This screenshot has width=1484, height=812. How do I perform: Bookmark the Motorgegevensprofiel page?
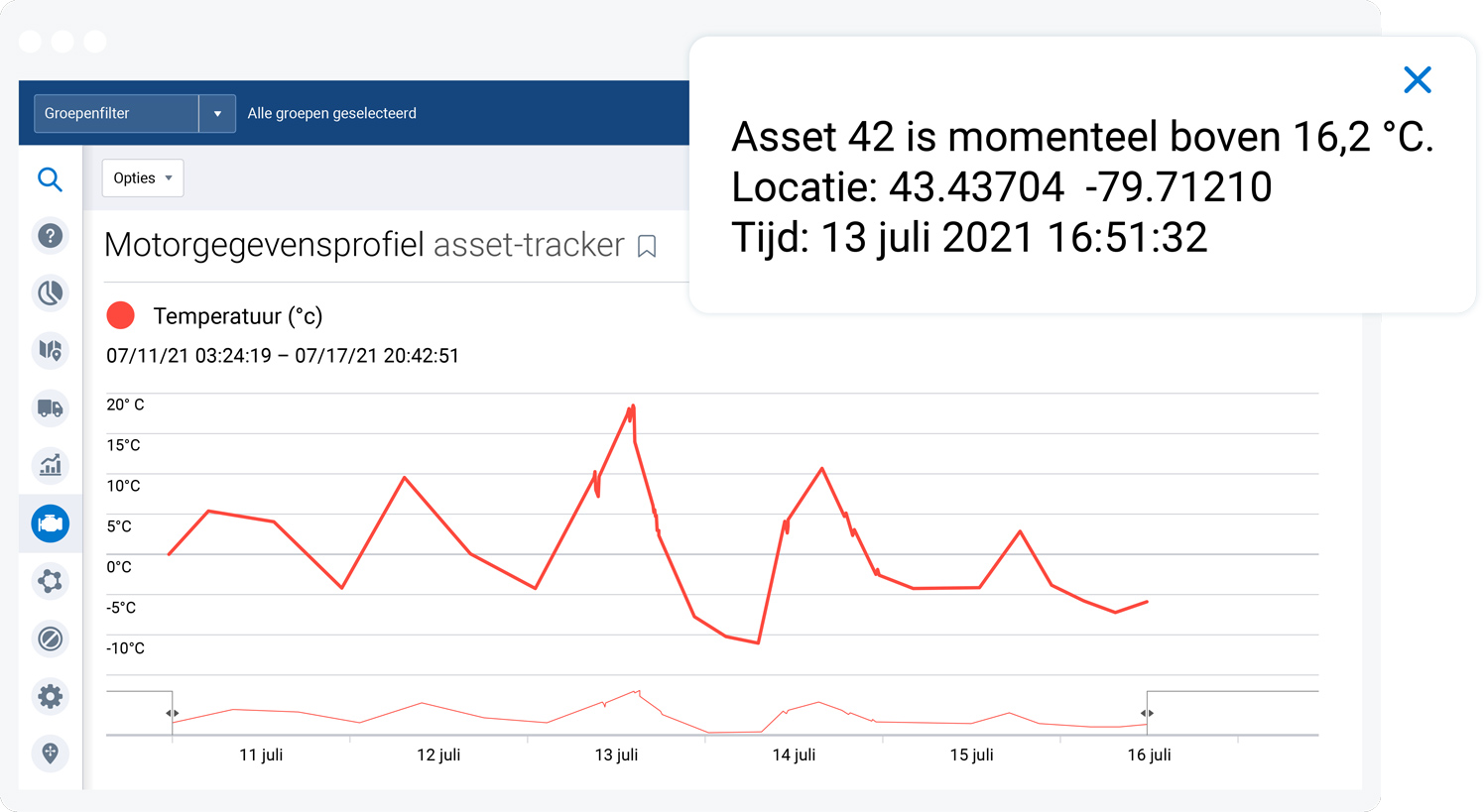647,246
